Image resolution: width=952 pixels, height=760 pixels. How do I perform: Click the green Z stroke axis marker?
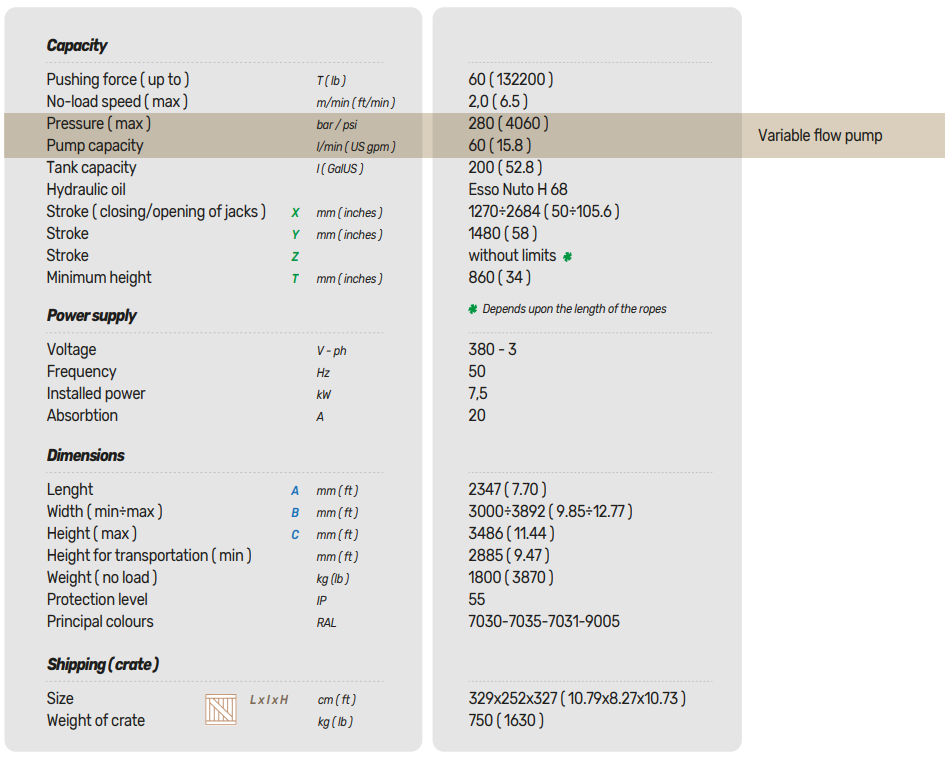(295, 257)
